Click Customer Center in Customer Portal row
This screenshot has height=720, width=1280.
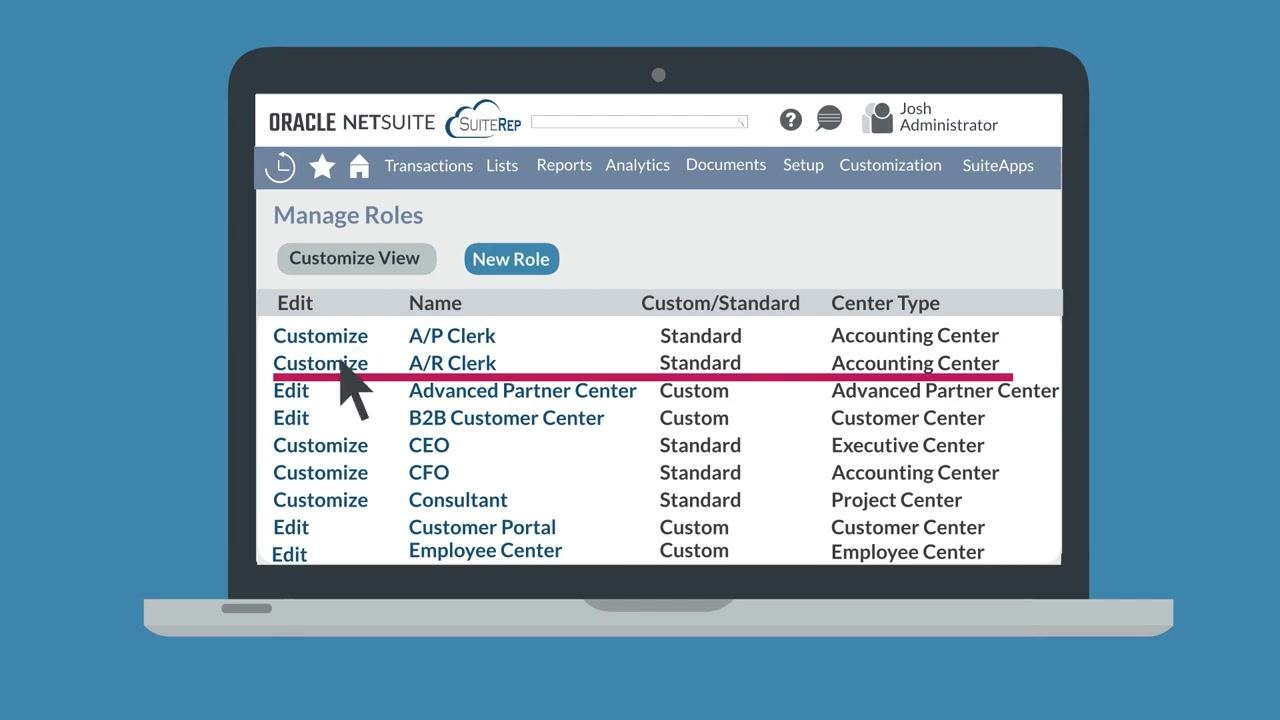click(907, 527)
